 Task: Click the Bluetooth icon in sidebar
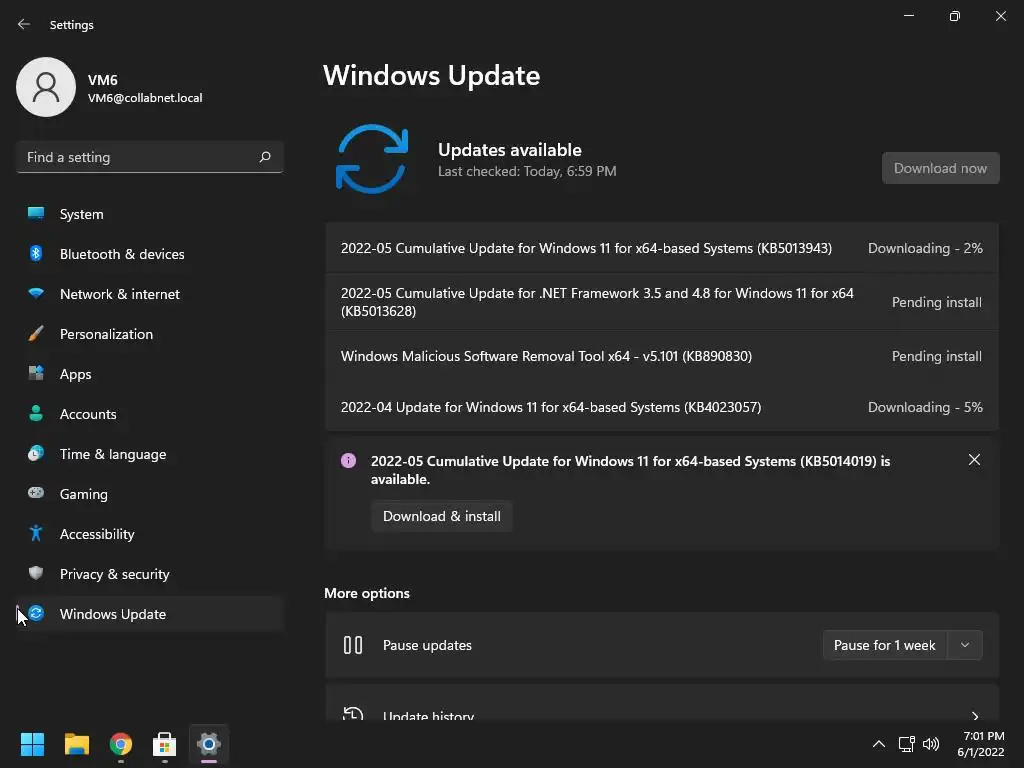(x=36, y=253)
